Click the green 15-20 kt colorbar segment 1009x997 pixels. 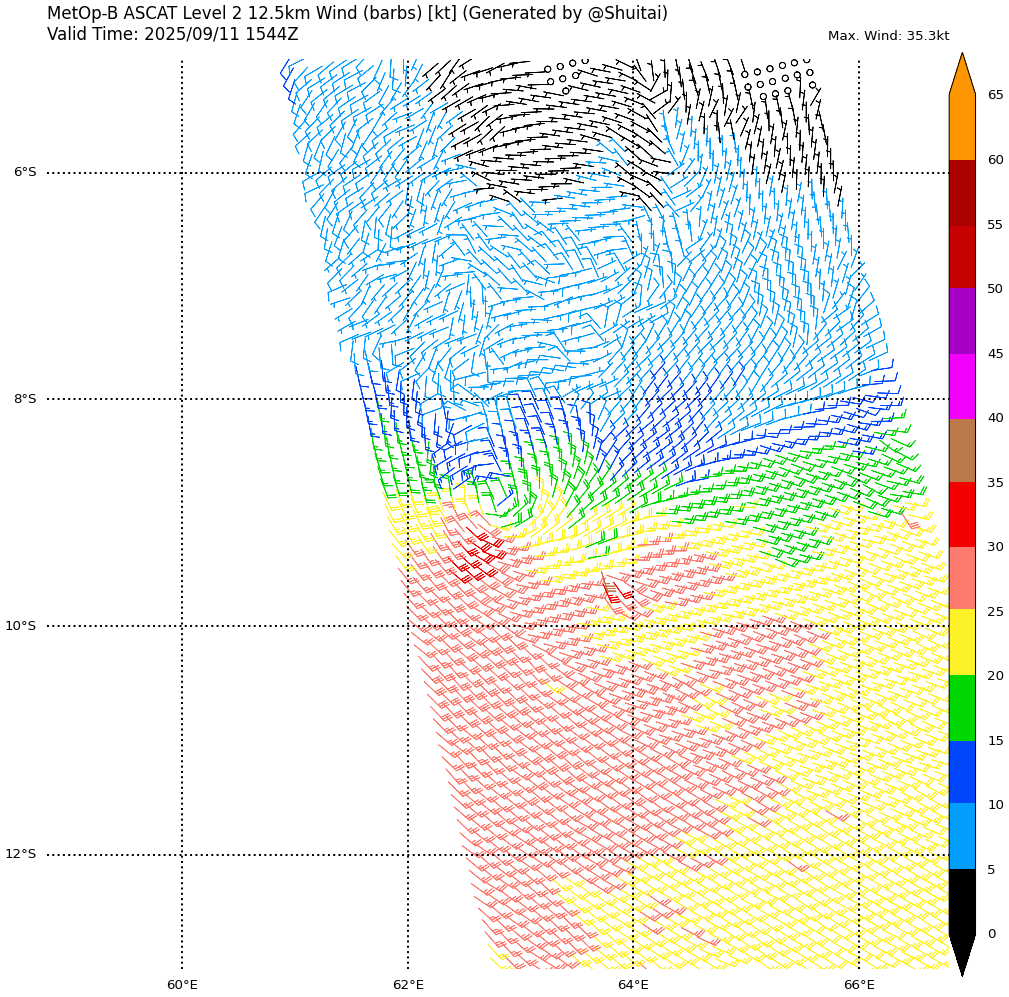pyautogui.click(x=962, y=708)
